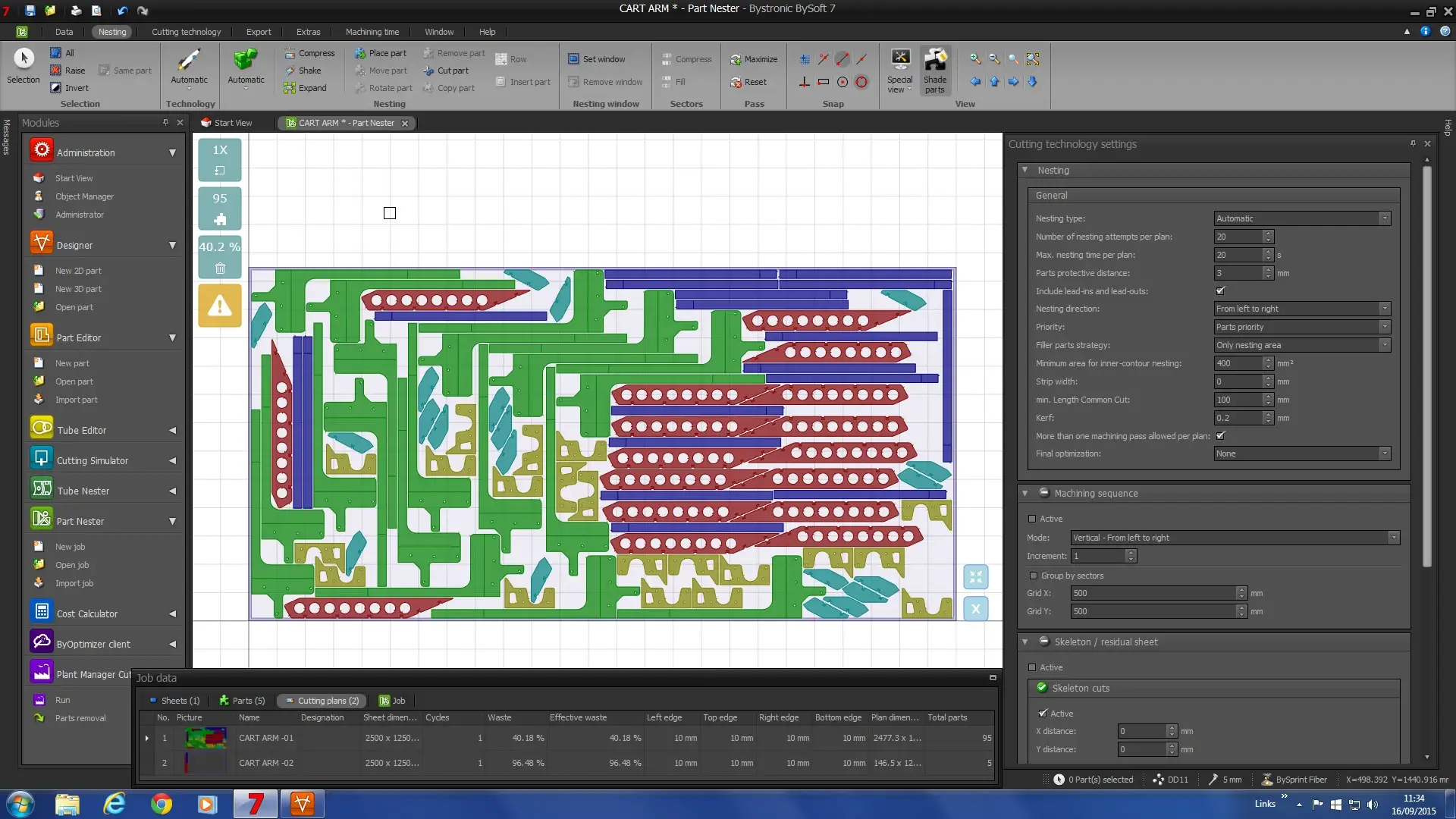Viewport: 1456px width, 819px height.
Task: Click zoom to fit icon in View
Action: coord(1033,59)
